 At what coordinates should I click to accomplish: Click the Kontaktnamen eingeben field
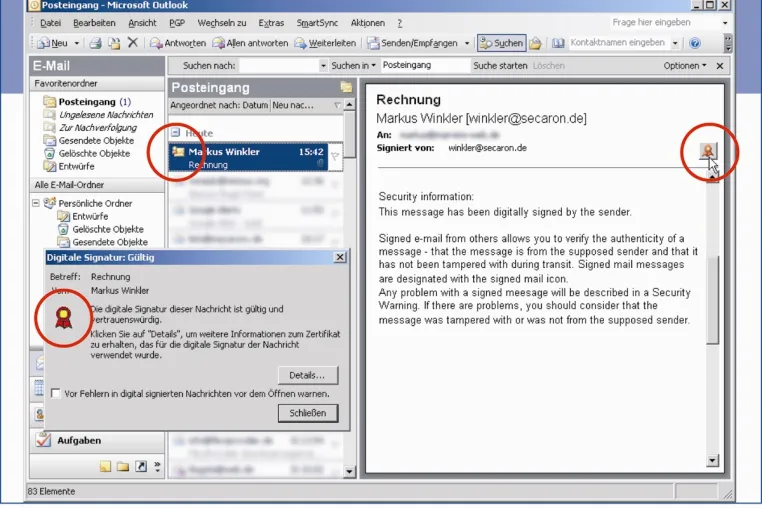click(620, 43)
